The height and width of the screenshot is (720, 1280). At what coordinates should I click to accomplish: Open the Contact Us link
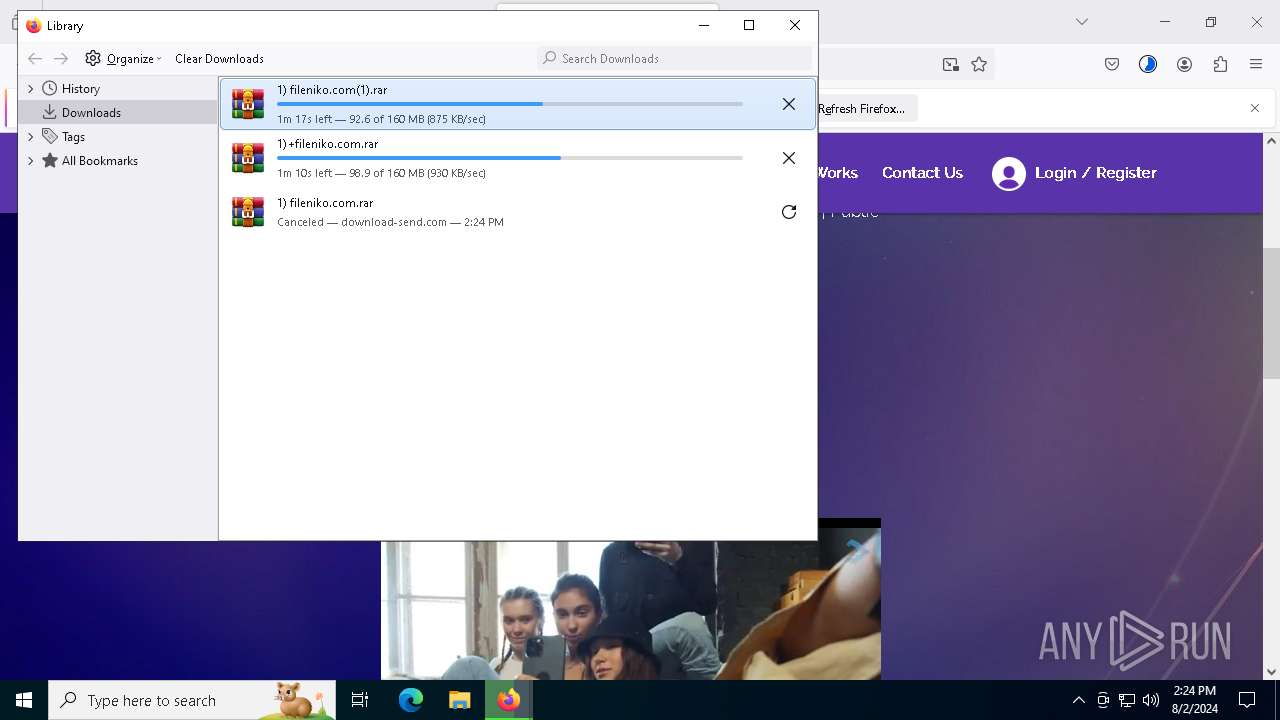[x=922, y=173]
